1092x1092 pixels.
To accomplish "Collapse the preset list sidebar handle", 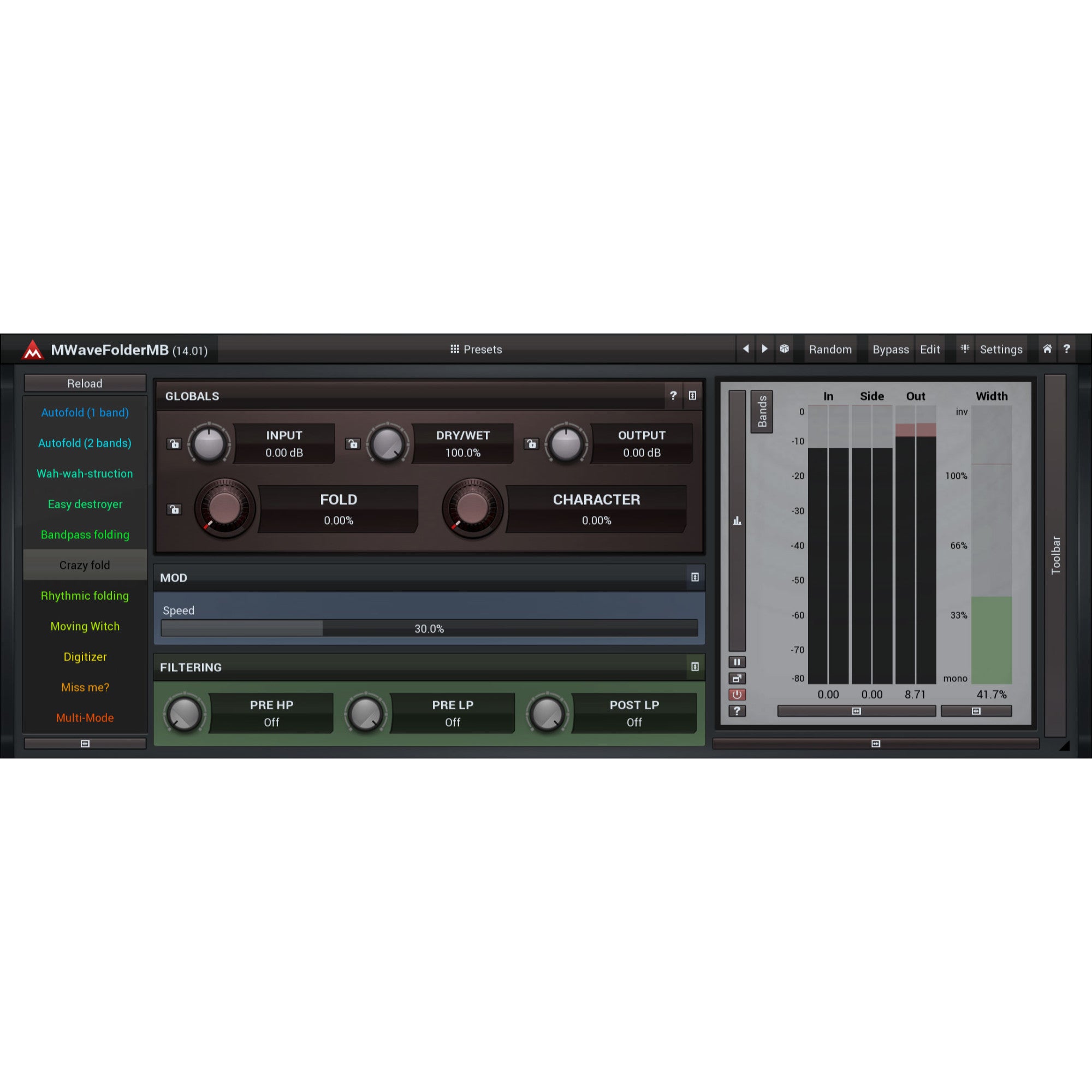I will [x=85, y=744].
